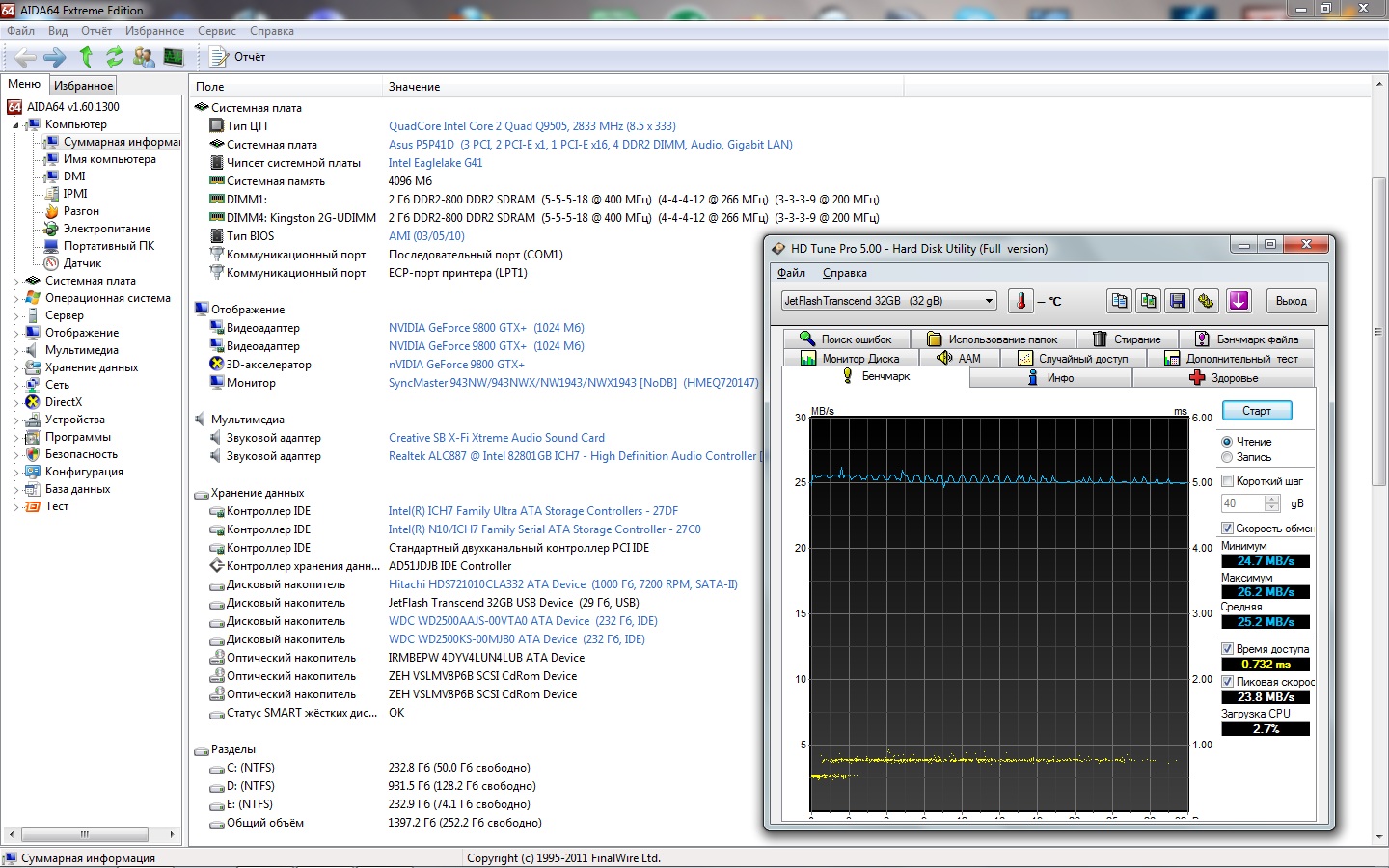Click the DirectX icon in the tree
The width and height of the screenshot is (1389, 868).
click(x=33, y=402)
